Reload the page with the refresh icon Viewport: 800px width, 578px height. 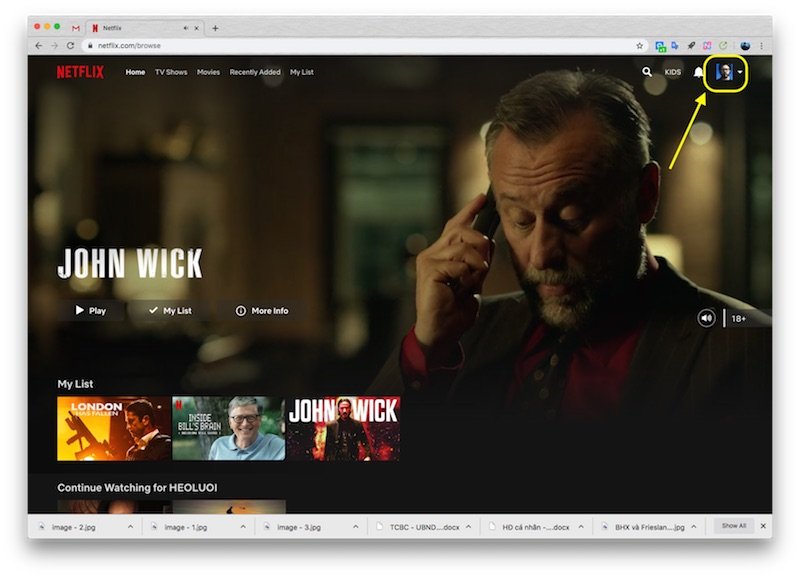(70, 45)
